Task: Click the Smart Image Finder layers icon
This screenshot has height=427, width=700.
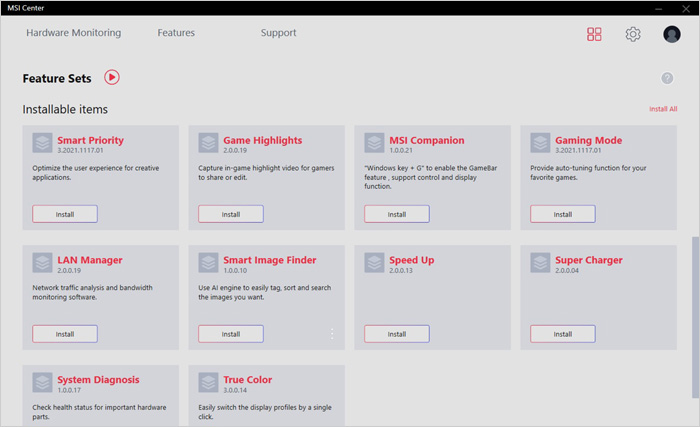Action: (x=208, y=263)
